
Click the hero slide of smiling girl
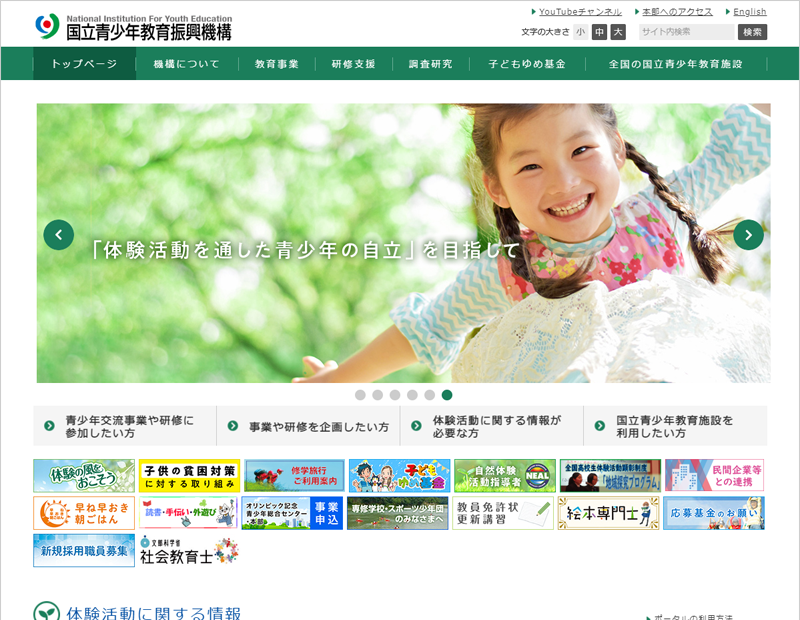coord(404,243)
